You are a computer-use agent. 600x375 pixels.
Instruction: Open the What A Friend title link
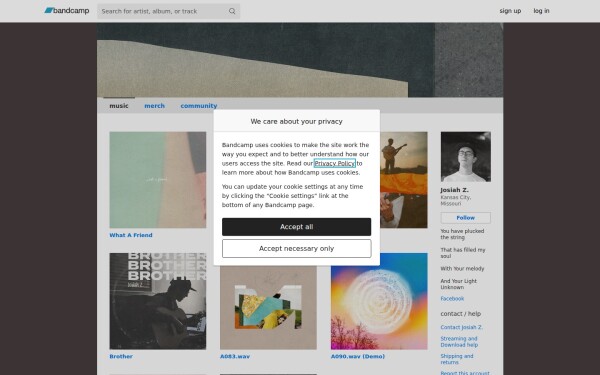(131, 235)
